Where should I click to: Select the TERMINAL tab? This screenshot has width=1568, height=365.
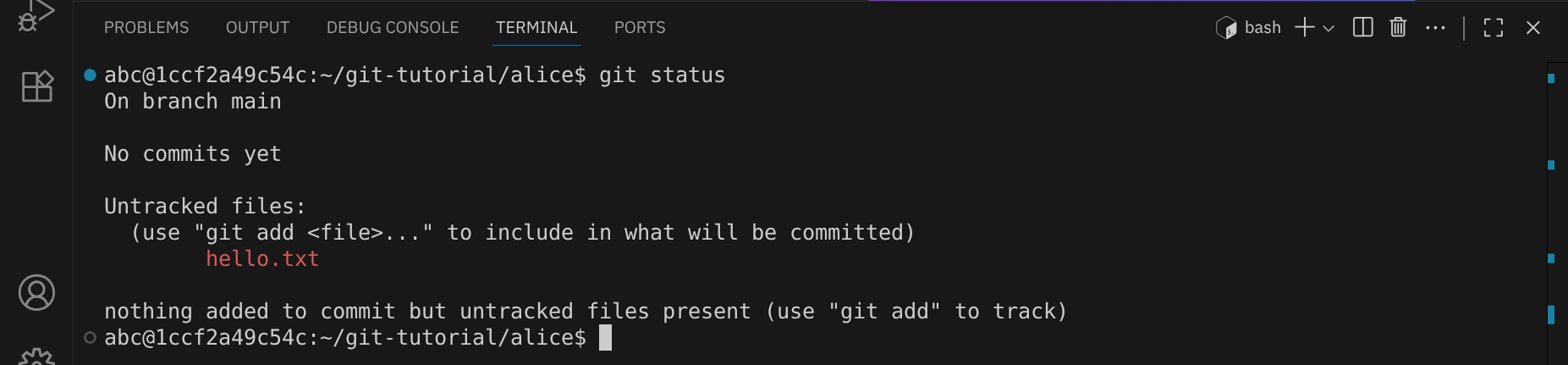coord(536,28)
